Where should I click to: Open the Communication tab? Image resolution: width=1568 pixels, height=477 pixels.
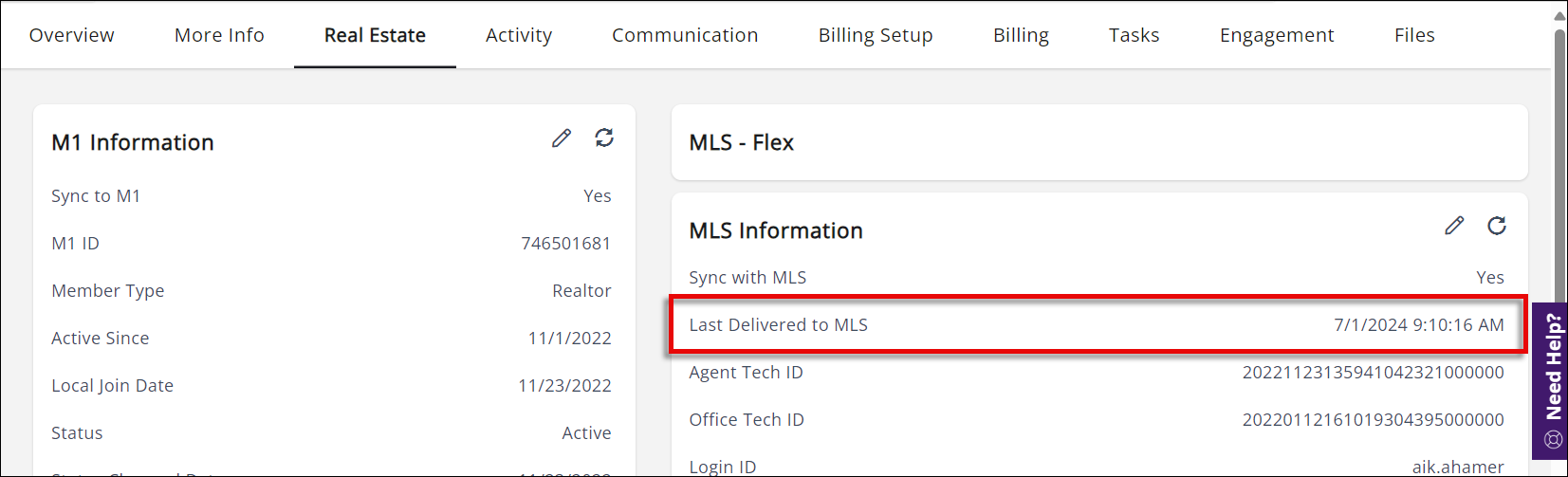[x=685, y=35]
